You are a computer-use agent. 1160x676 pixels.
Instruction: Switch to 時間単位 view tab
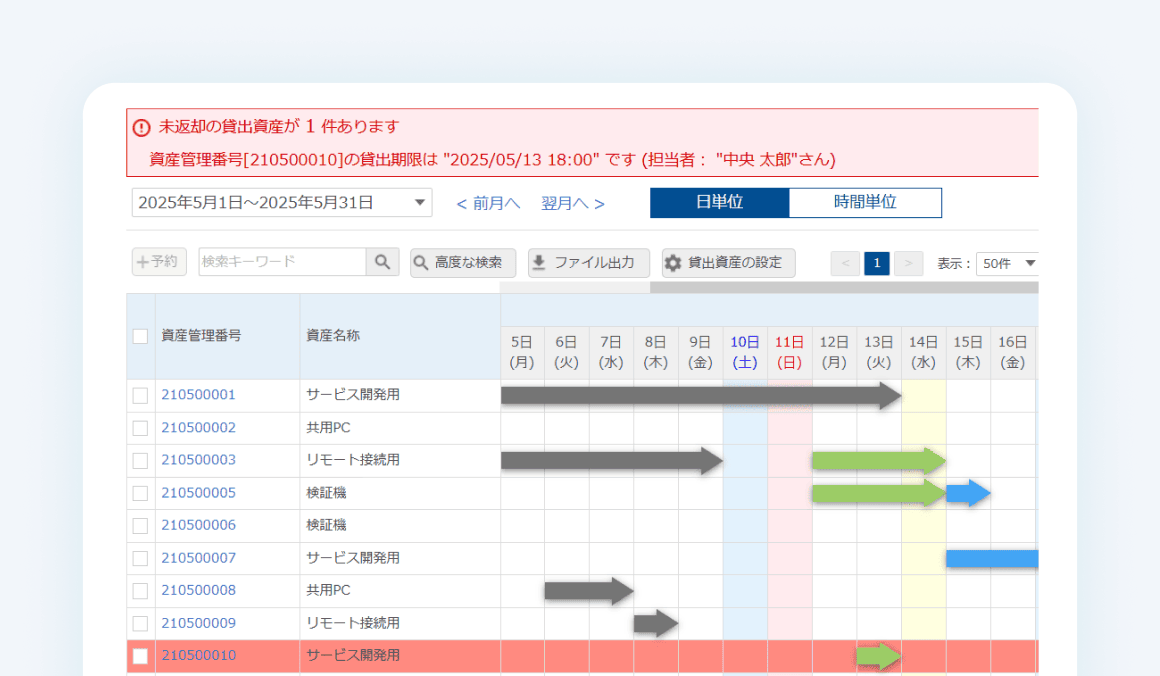[x=866, y=203]
